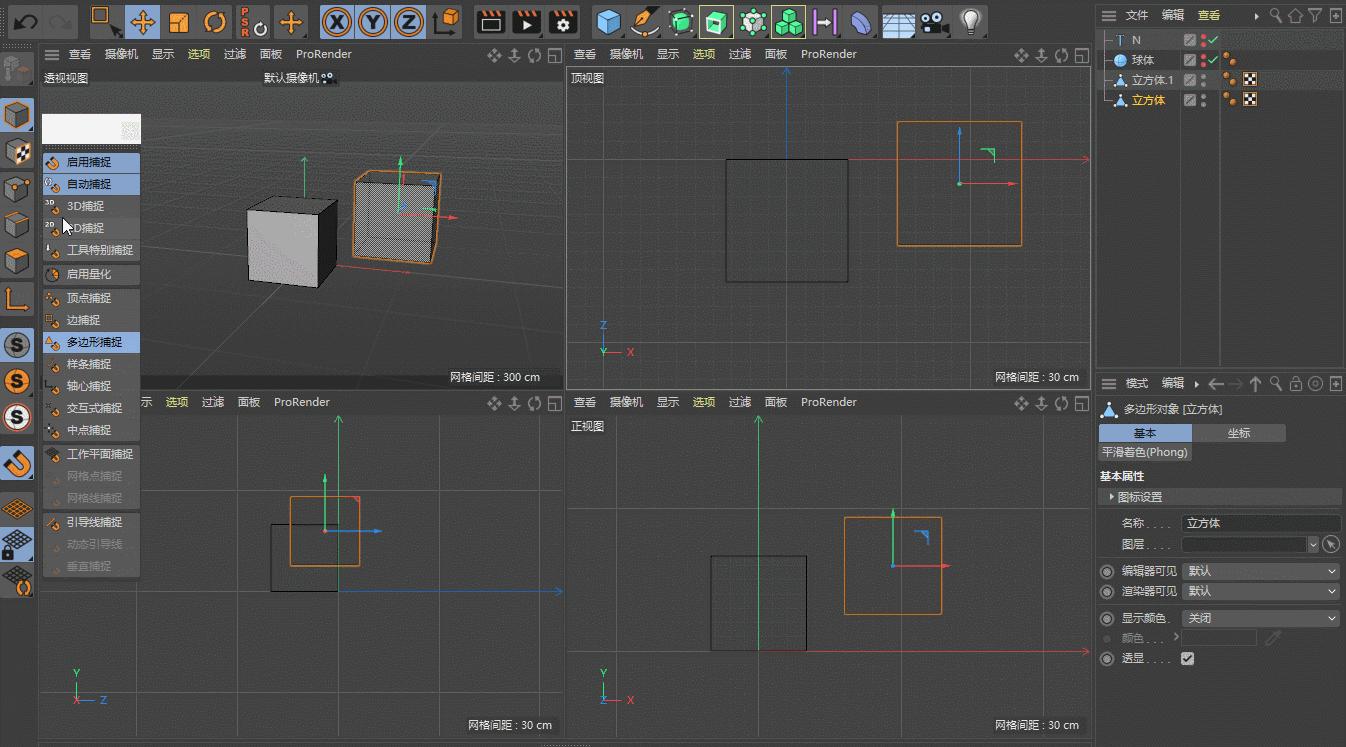Image resolution: width=1346 pixels, height=747 pixels.
Task: Click the Undo arrow icon
Action: (x=27, y=21)
